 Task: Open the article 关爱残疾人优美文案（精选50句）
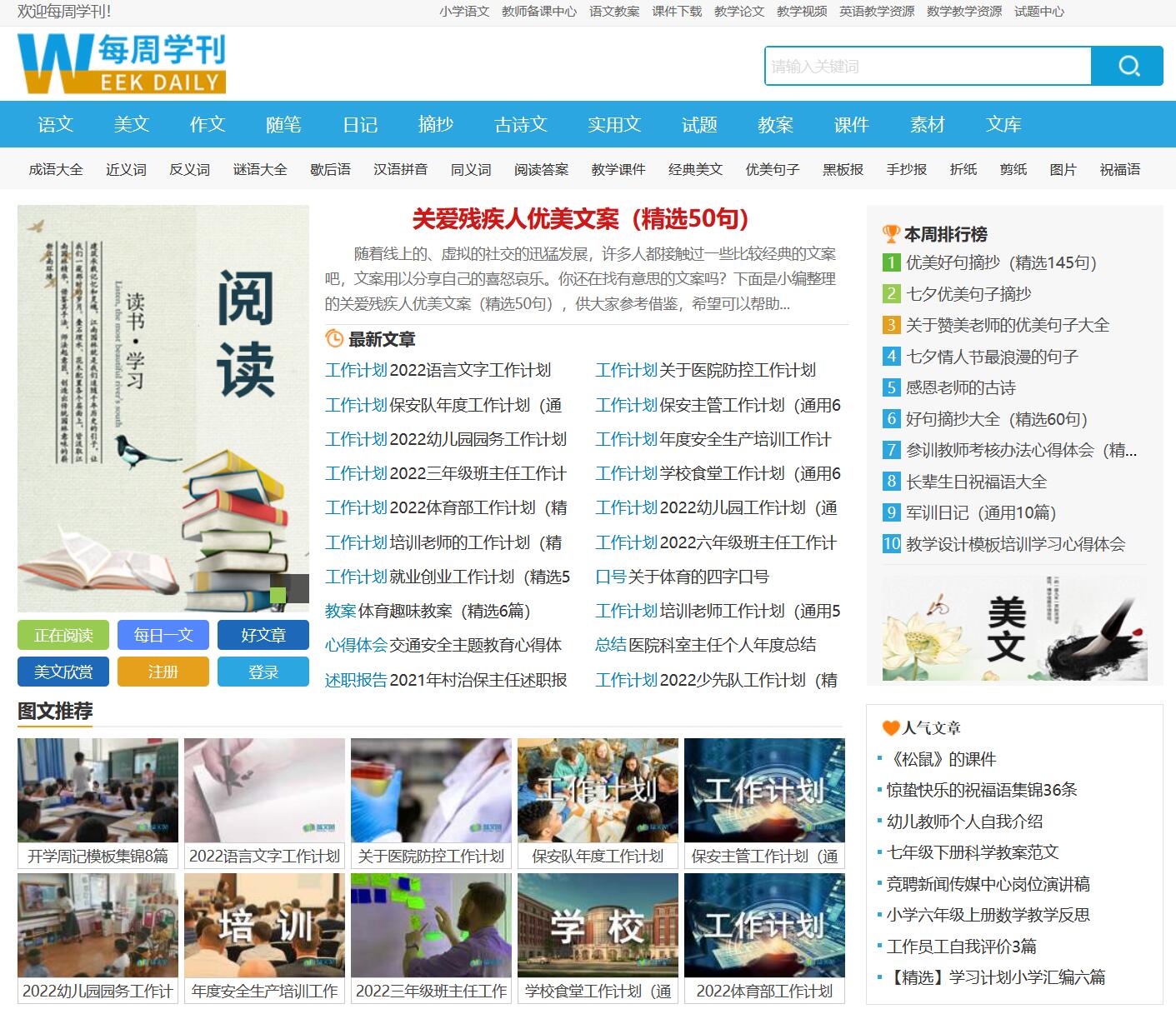[x=579, y=222]
